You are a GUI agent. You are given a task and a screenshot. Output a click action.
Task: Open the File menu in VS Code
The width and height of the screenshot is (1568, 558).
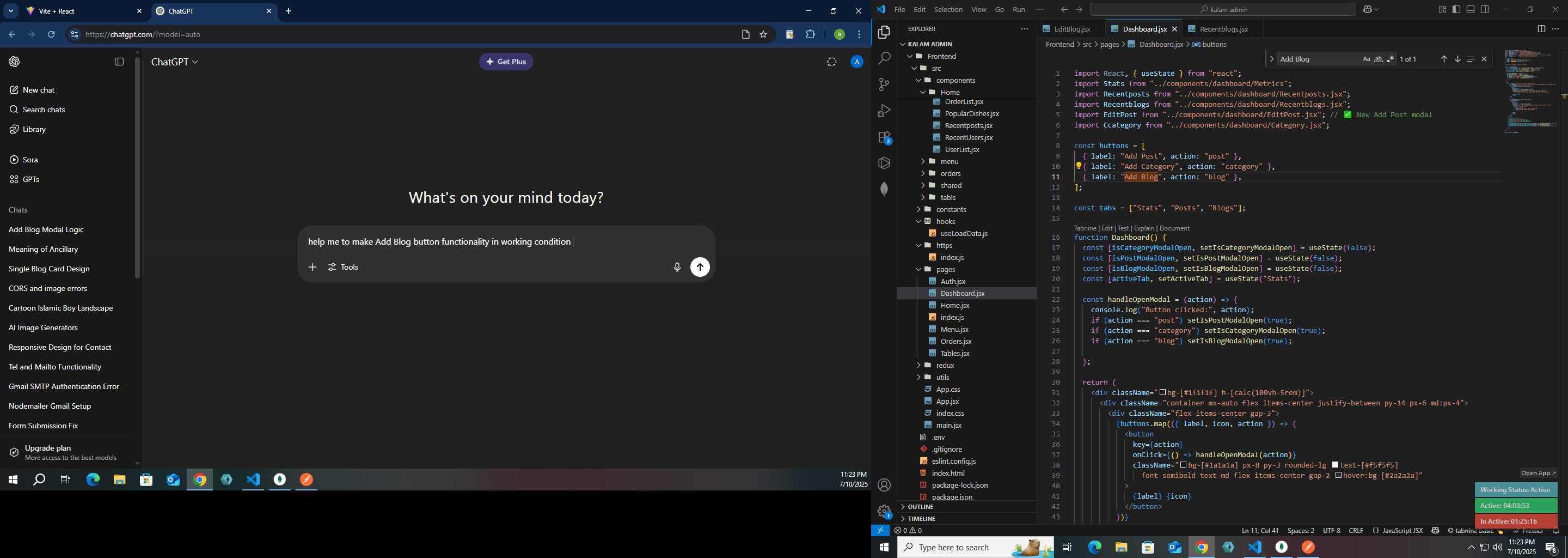tap(899, 9)
